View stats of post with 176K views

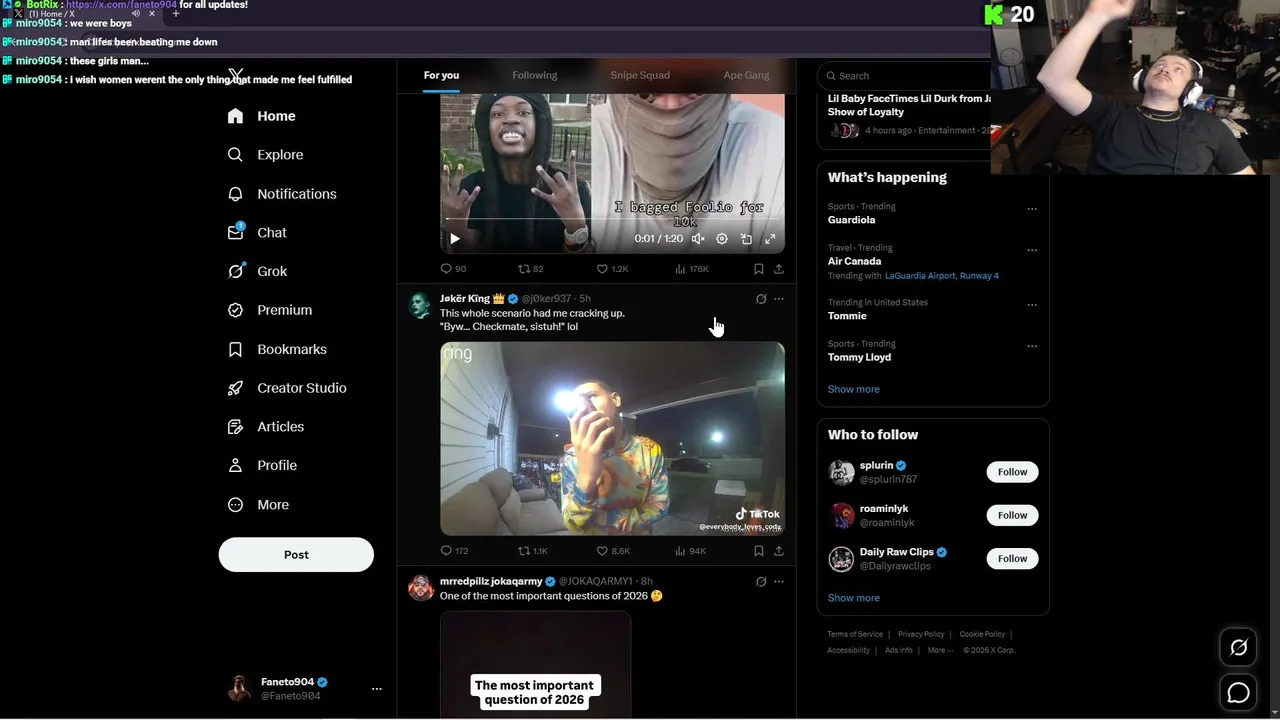click(692, 269)
